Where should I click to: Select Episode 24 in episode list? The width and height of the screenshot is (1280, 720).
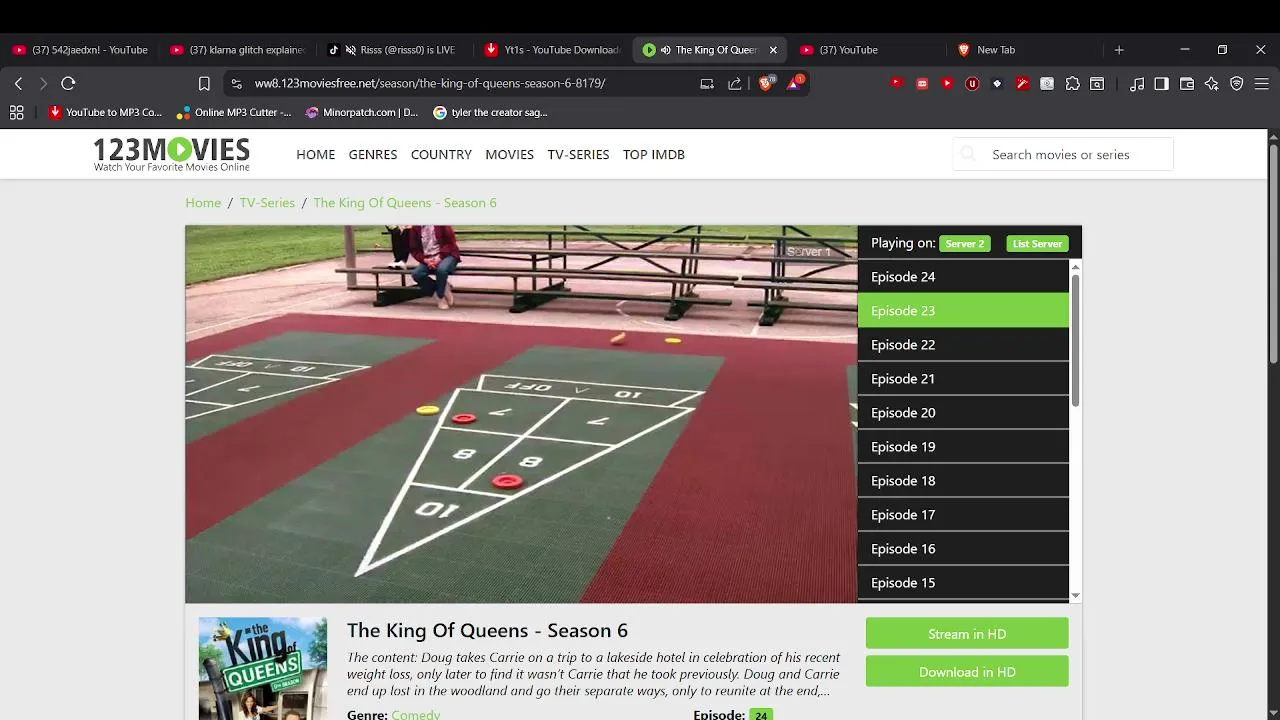(963, 277)
